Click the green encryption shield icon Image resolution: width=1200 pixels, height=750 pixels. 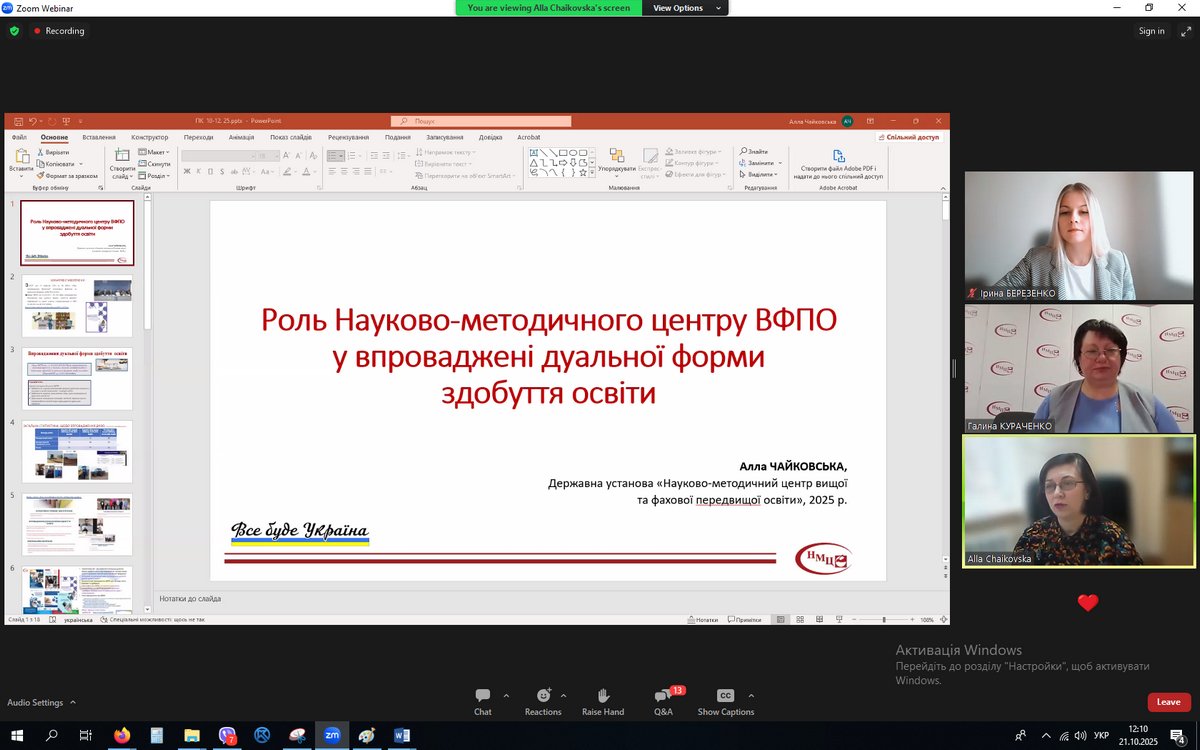pos(14,31)
